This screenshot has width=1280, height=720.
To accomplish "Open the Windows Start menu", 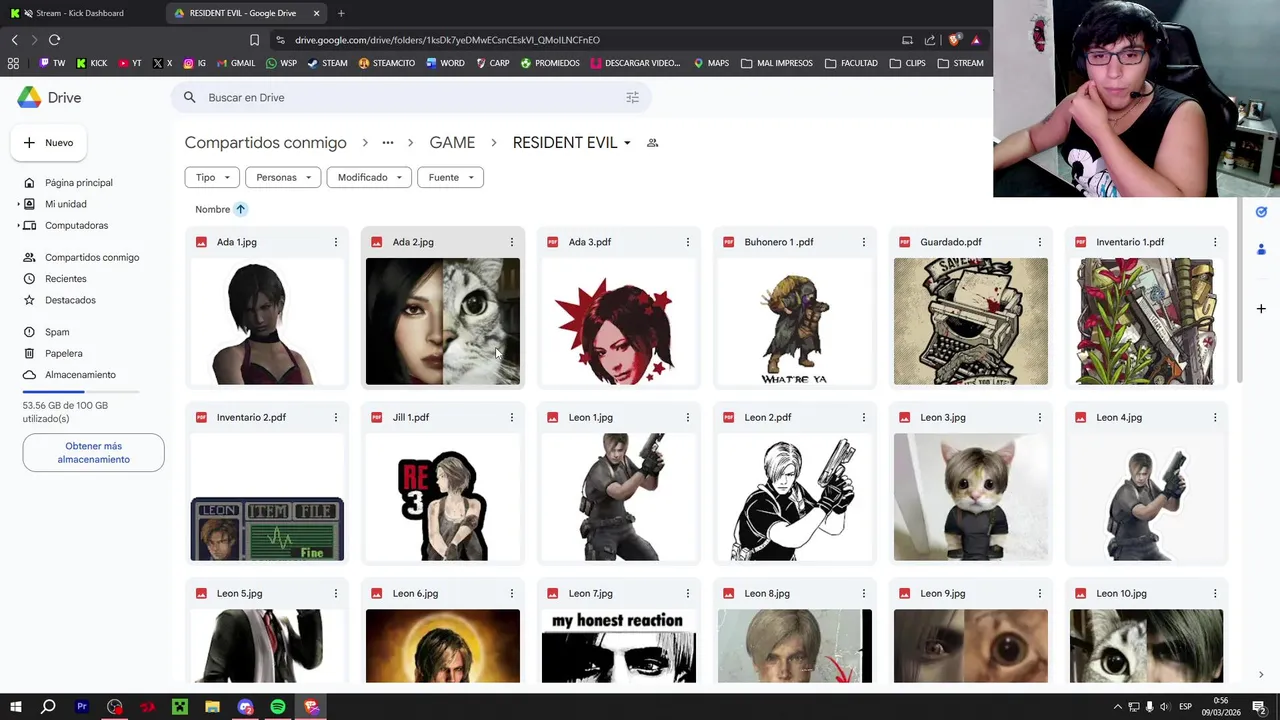I will (x=15, y=707).
